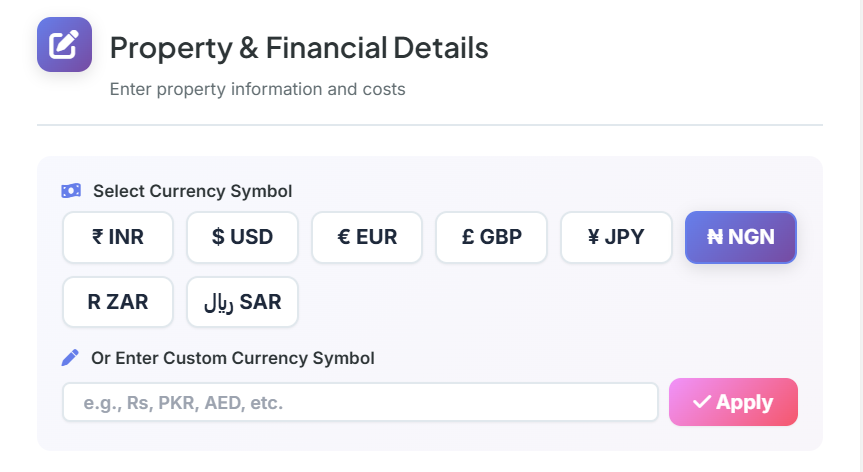Click the 'Or Enter Custom Currency Symbol' label
Image resolution: width=863 pixels, height=472 pixels.
coord(232,357)
